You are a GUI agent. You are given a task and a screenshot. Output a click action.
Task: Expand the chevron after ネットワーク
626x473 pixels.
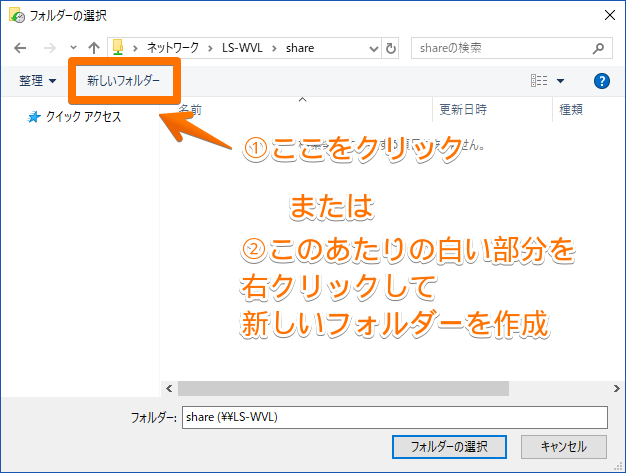(x=210, y=48)
